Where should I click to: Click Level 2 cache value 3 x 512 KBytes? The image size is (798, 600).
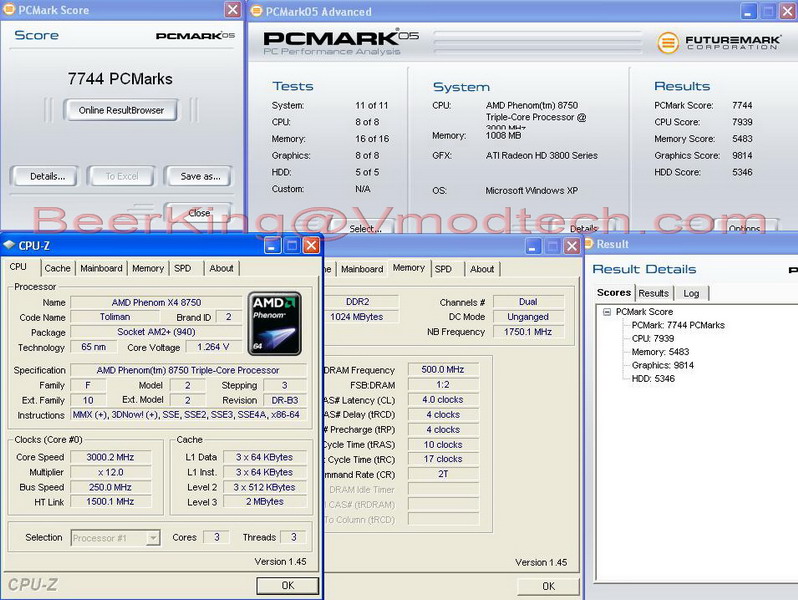click(265, 487)
